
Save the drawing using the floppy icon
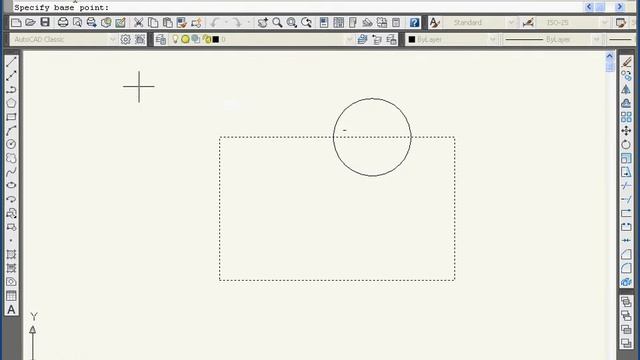pyautogui.click(x=45, y=22)
